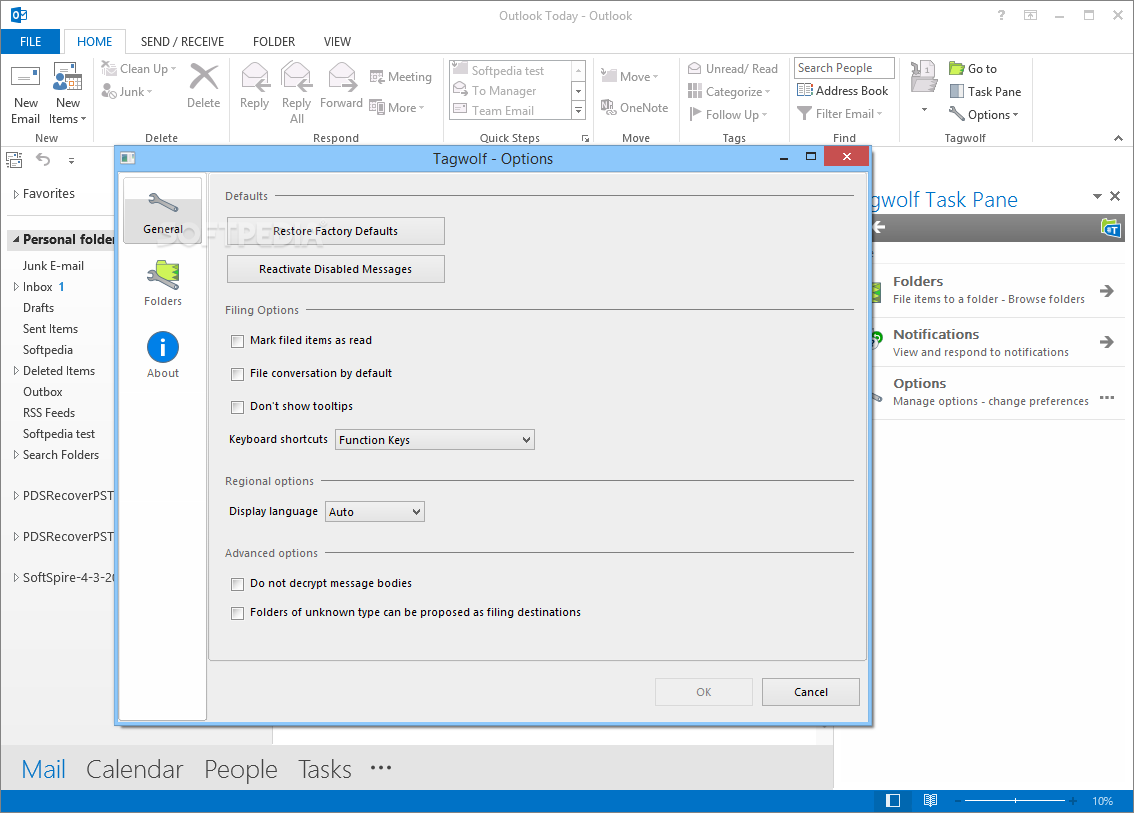Open OneNote from the Move group
Image resolution: width=1134 pixels, height=813 pixels.
pyautogui.click(x=634, y=107)
